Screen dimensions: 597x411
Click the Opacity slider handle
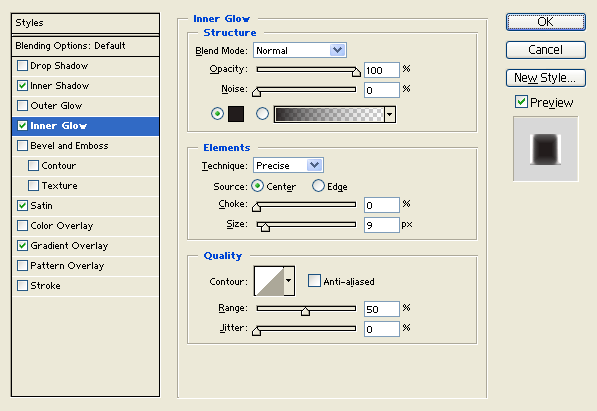coord(356,72)
